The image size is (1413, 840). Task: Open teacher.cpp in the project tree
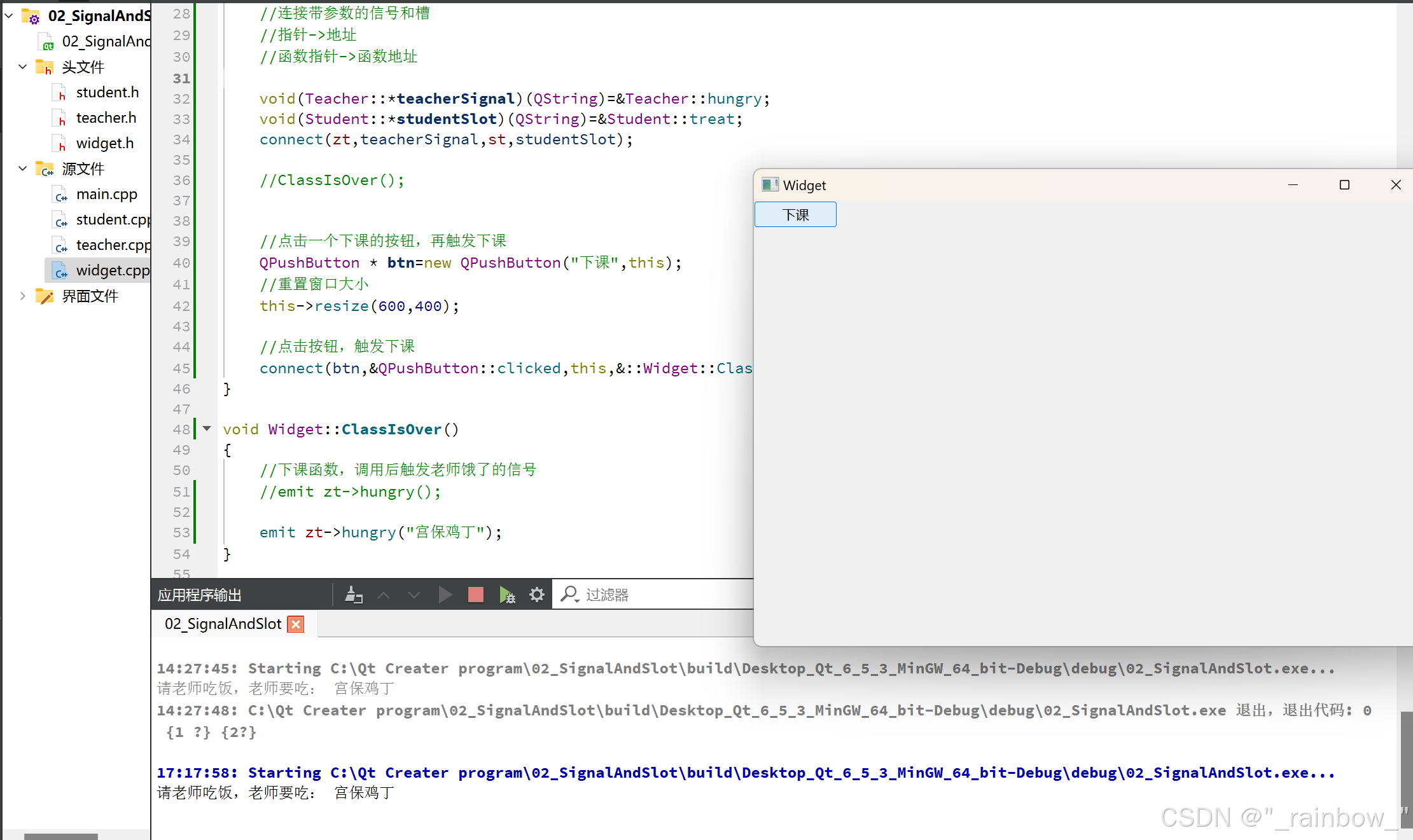coord(113,245)
